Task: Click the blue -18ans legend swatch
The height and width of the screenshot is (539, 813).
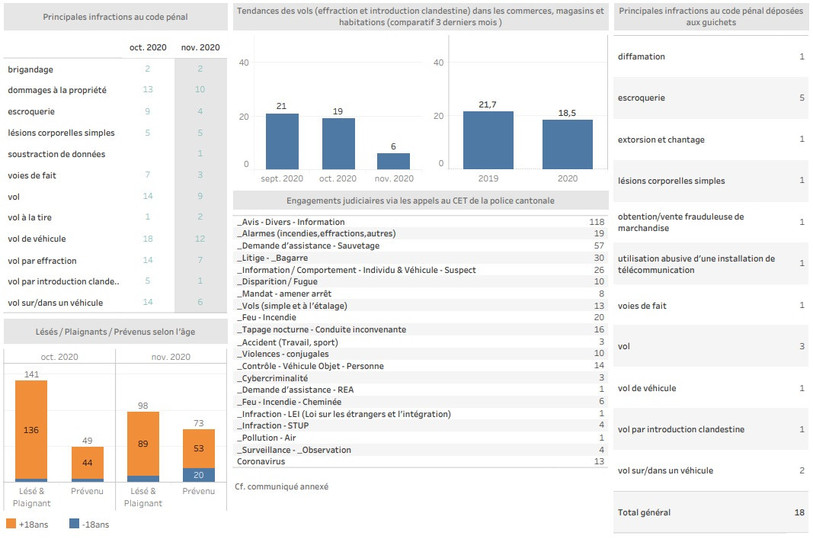Action: pos(74,523)
